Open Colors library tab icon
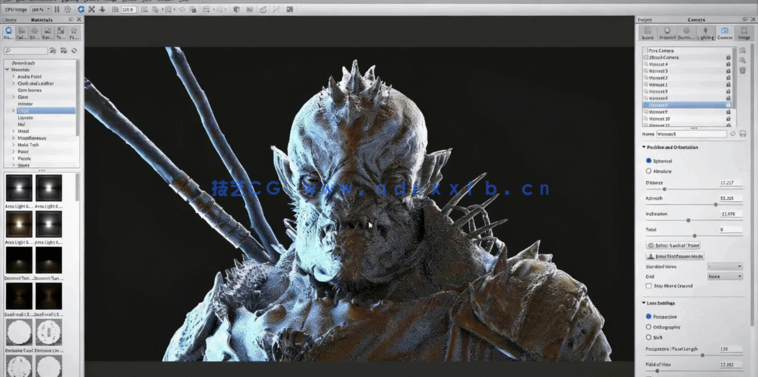 pos(22,32)
